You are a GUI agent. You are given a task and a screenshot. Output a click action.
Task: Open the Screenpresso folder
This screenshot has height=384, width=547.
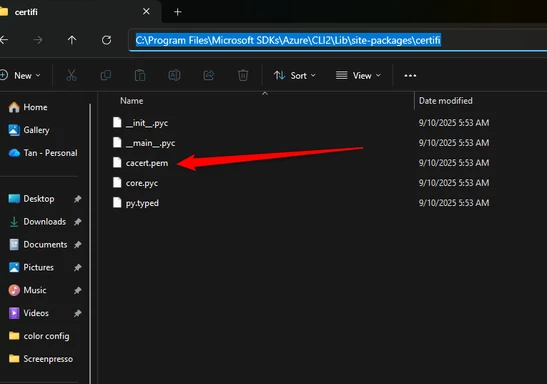click(41, 359)
